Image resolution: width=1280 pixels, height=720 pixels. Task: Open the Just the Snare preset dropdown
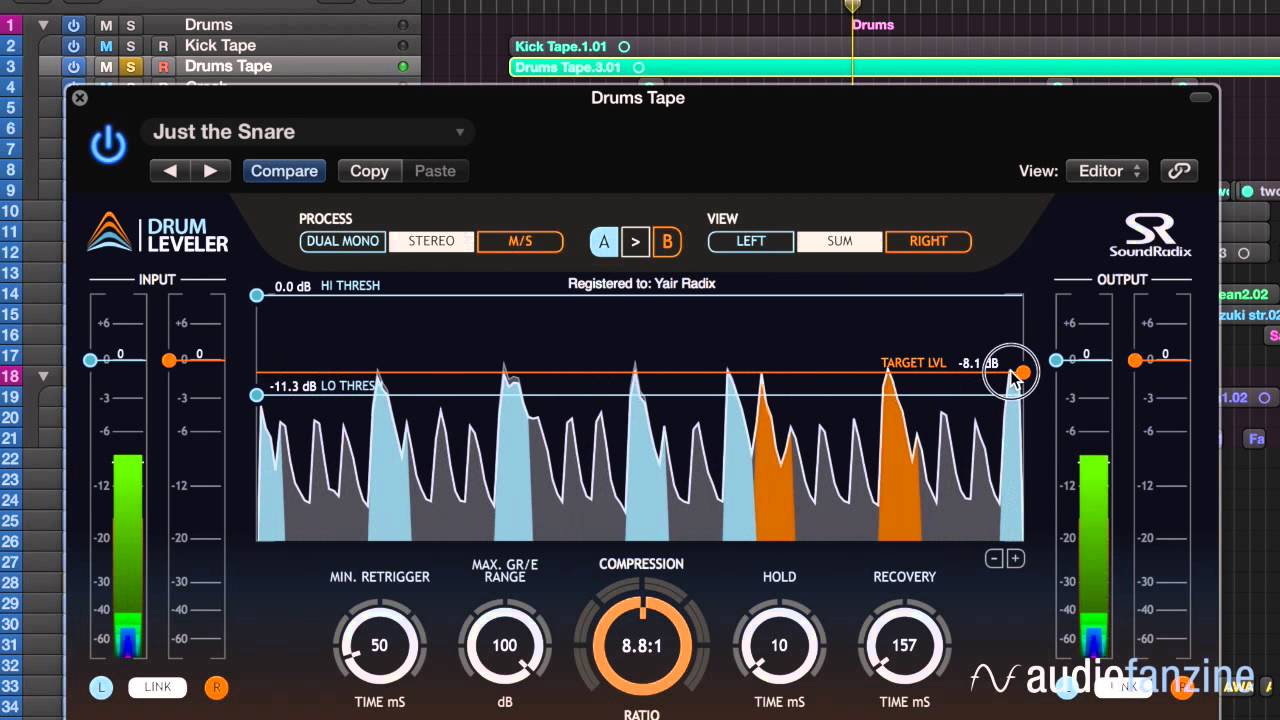(x=306, y=132)
